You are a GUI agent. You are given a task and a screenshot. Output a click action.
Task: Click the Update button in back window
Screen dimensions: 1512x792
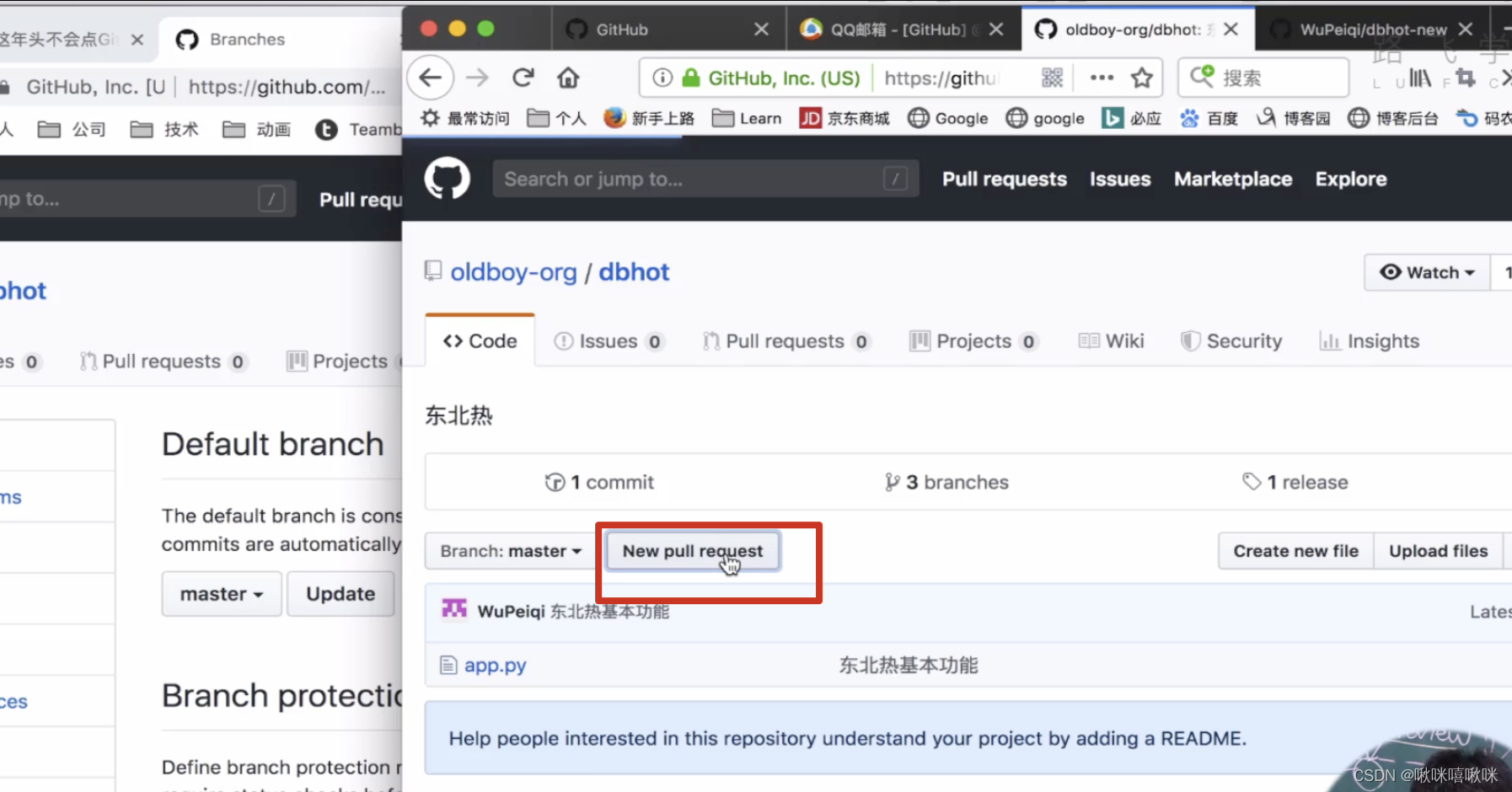(x=340, y=594)
